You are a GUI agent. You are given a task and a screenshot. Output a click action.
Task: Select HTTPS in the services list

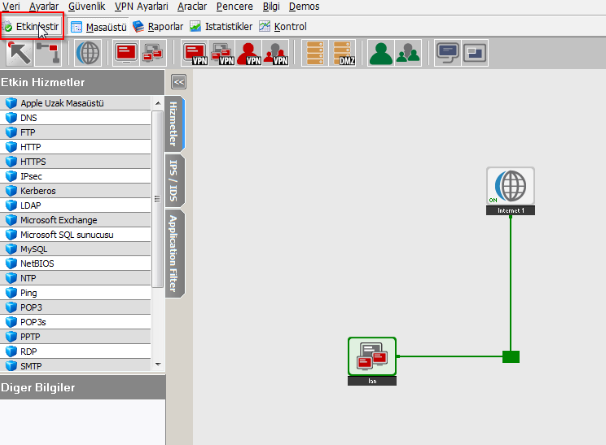click(32, 161)
